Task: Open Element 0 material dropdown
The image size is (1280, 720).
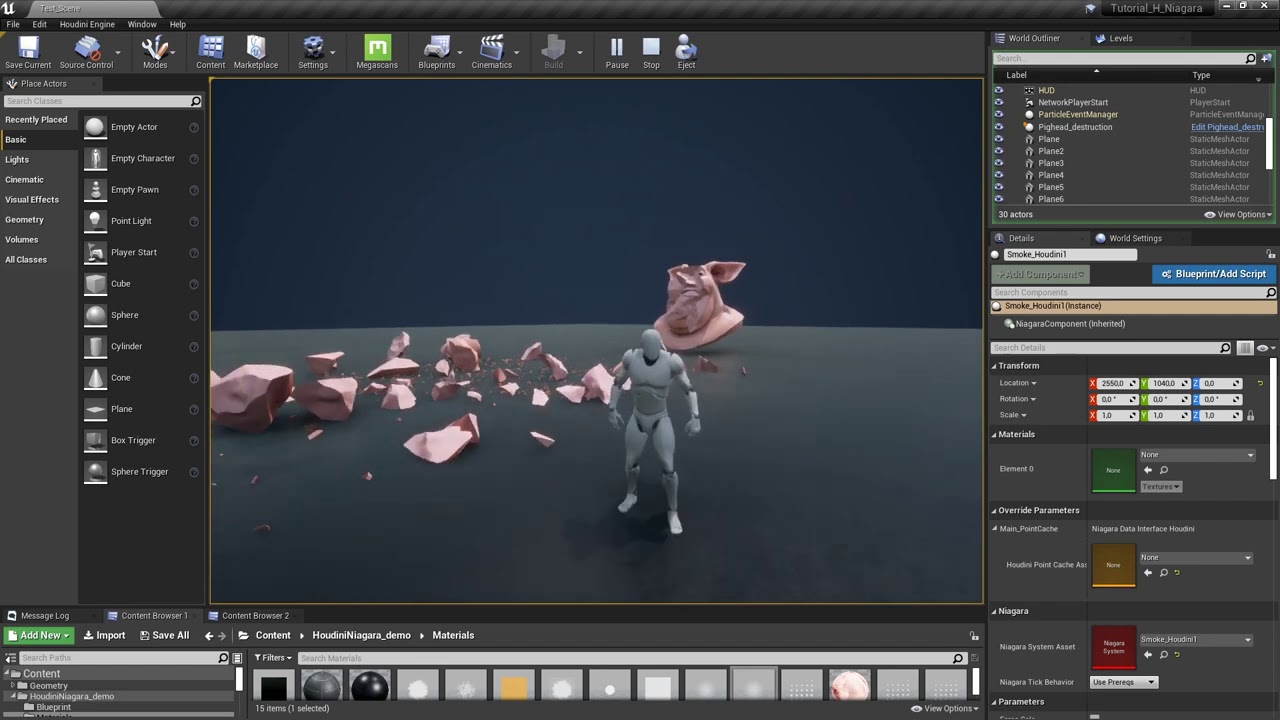Action: click(1197, 455)
